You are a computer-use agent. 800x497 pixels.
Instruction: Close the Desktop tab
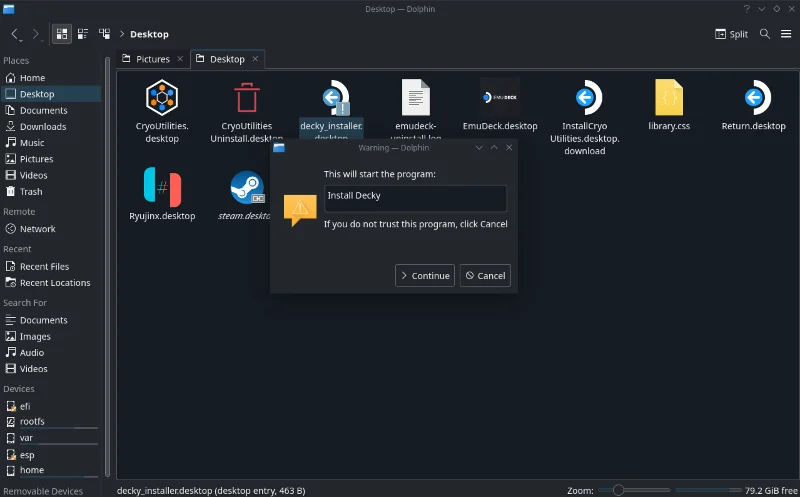[255, 59]
